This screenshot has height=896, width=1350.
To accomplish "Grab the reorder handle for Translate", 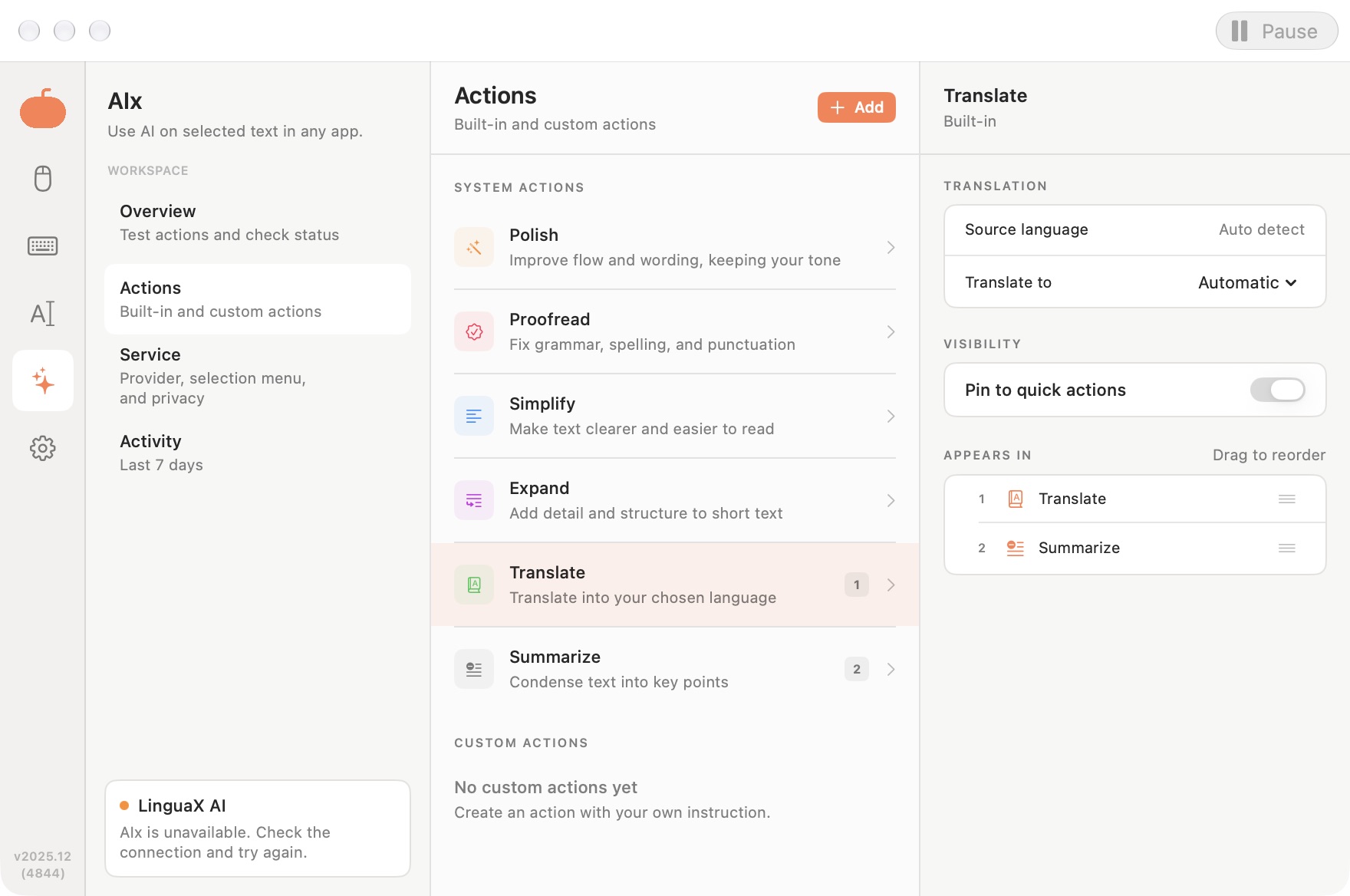I will click(x=1287, y=499).
